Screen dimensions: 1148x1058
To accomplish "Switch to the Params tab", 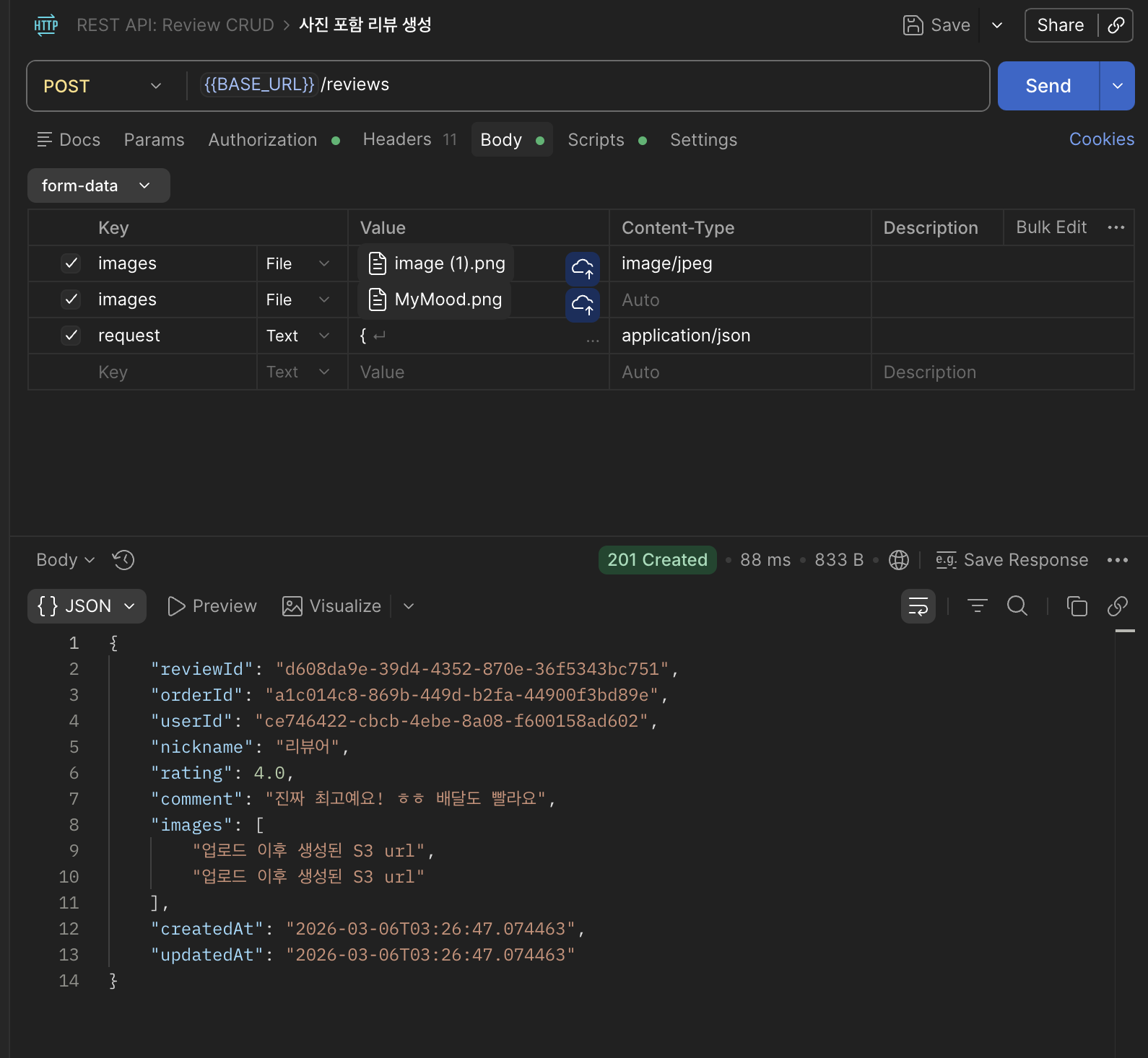I will click(x=154, y=140).
